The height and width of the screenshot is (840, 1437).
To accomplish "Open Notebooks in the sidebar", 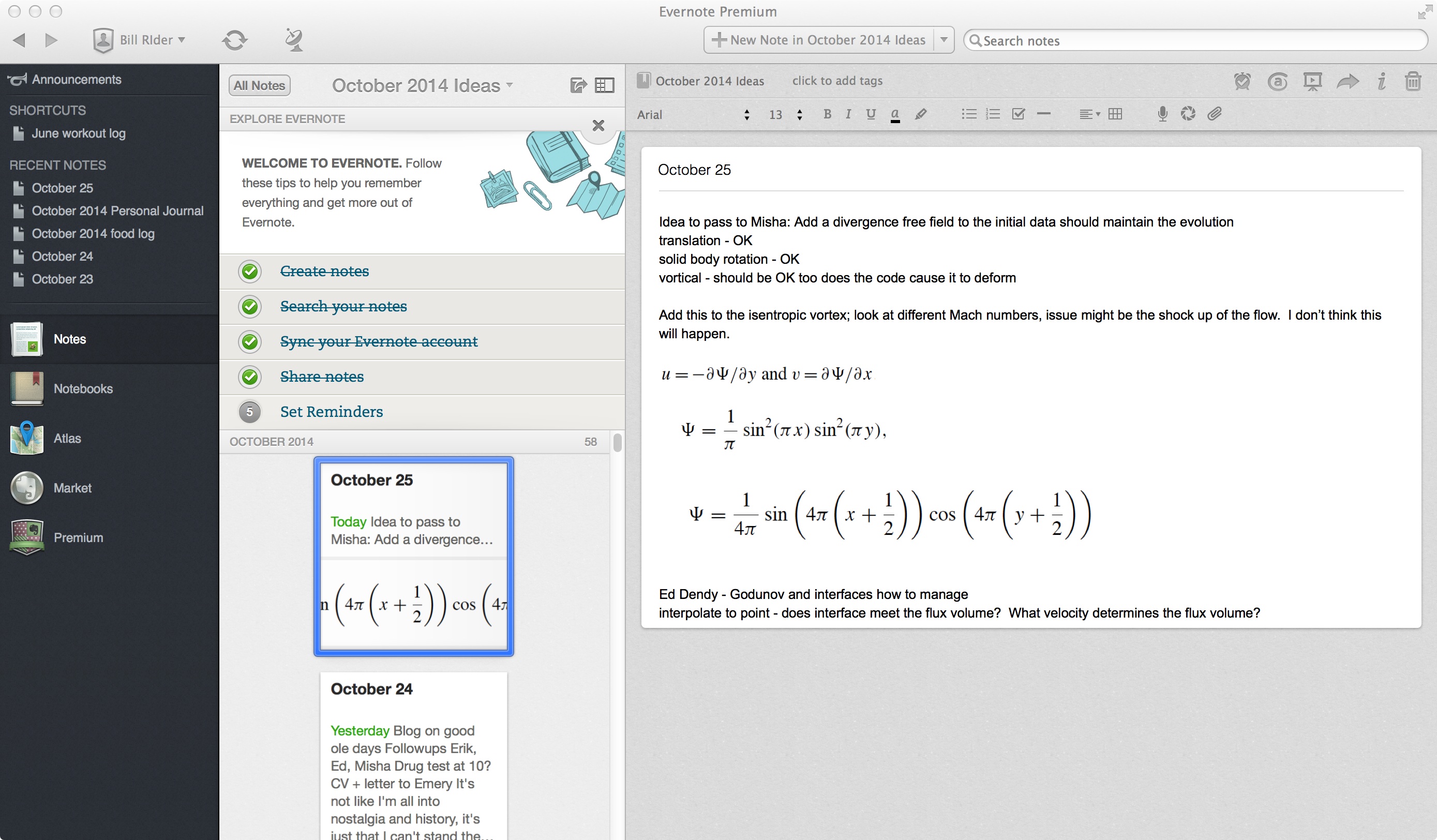I will 83,389.
